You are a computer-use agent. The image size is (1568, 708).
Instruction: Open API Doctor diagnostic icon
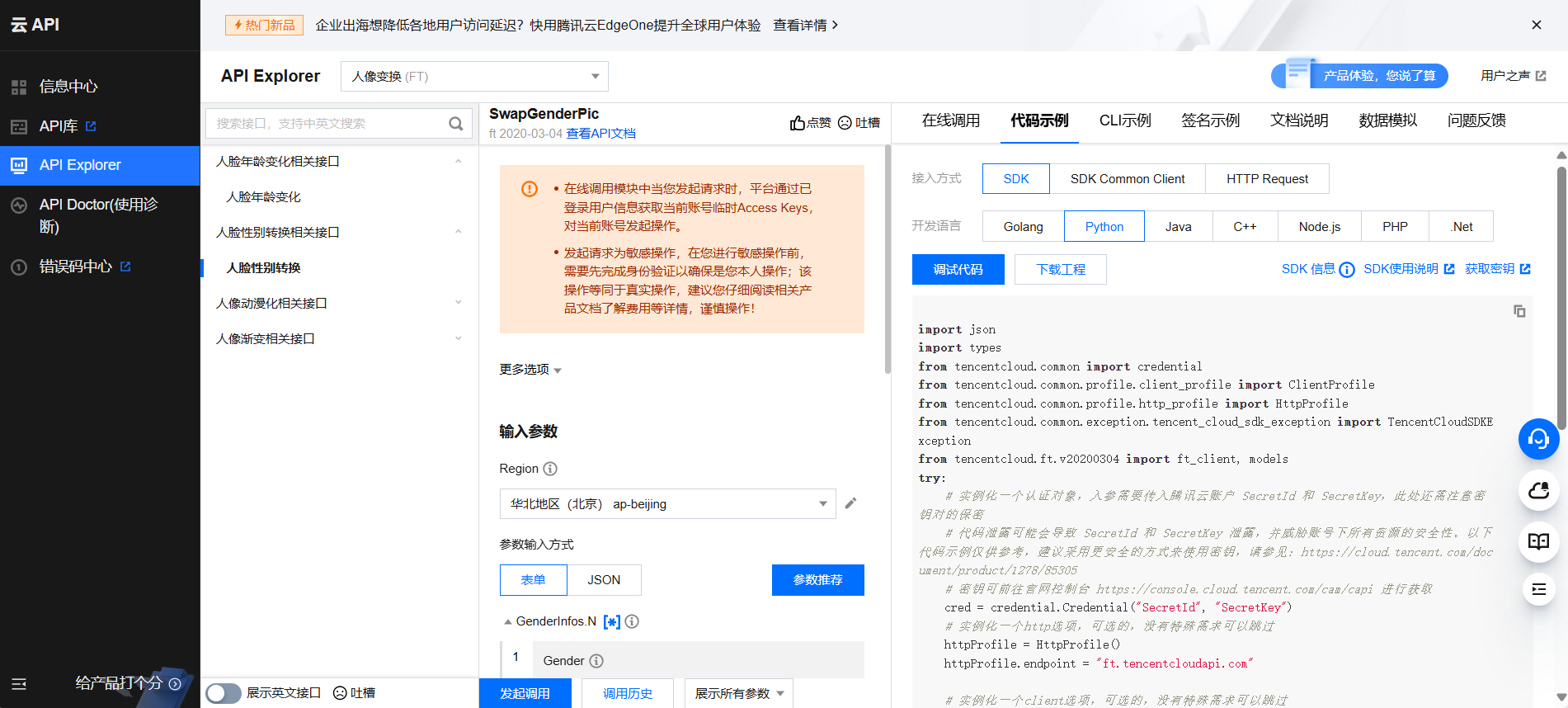tap(19, 205)
